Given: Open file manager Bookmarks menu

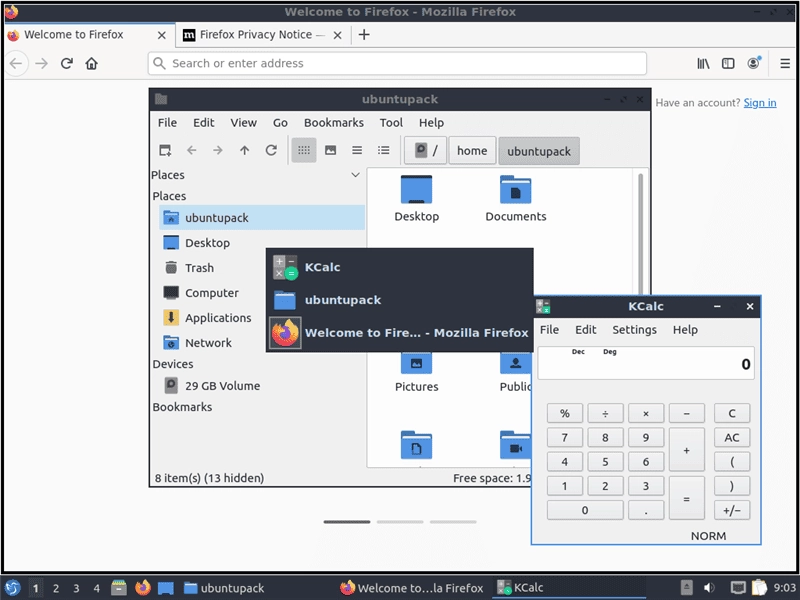Looking at the screenshot, I should pos(334,122).
